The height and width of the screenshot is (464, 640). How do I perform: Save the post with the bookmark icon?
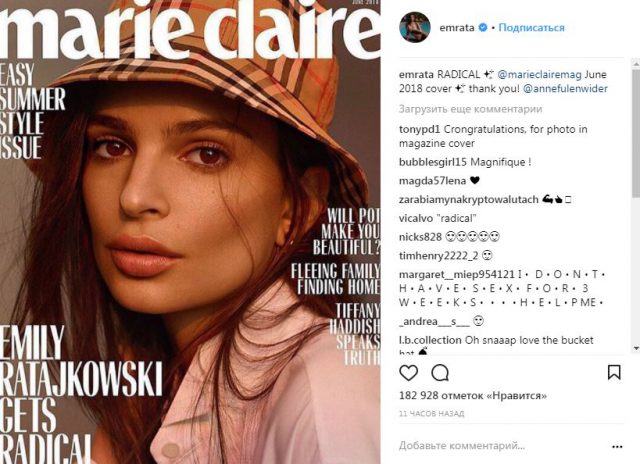[x=614, y=372]
